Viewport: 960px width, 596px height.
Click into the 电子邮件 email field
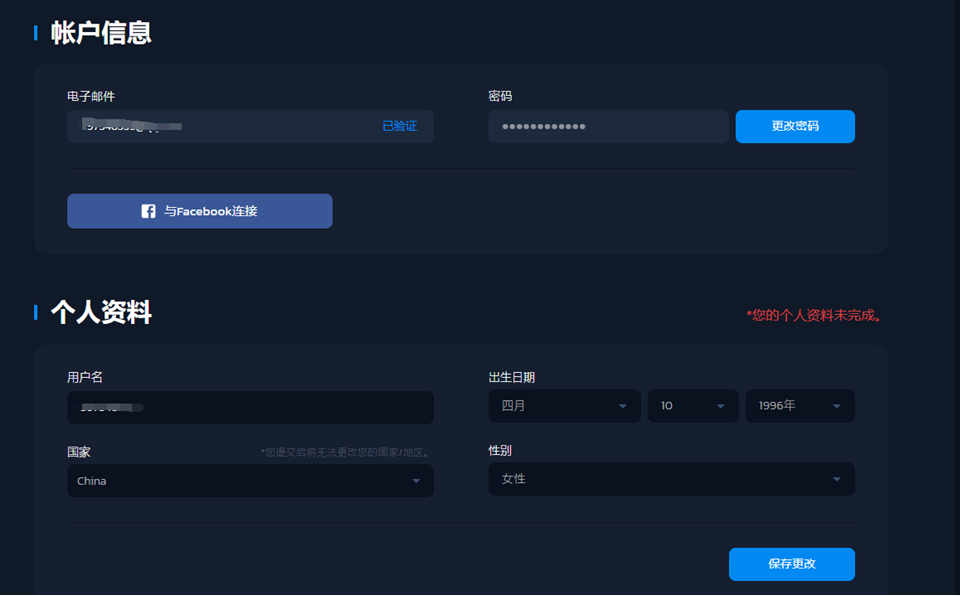coord(250,126)
